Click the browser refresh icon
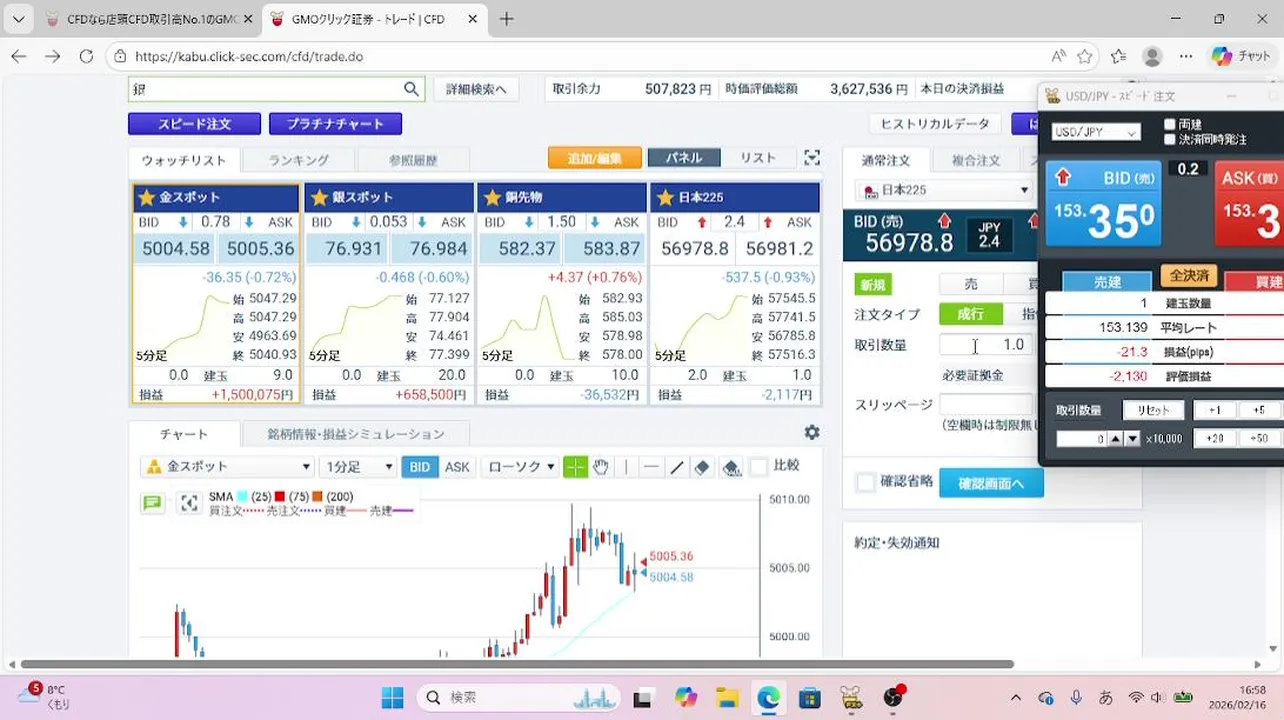The width and height of the screenshot is (1284, 720). [x=86, y=56]
